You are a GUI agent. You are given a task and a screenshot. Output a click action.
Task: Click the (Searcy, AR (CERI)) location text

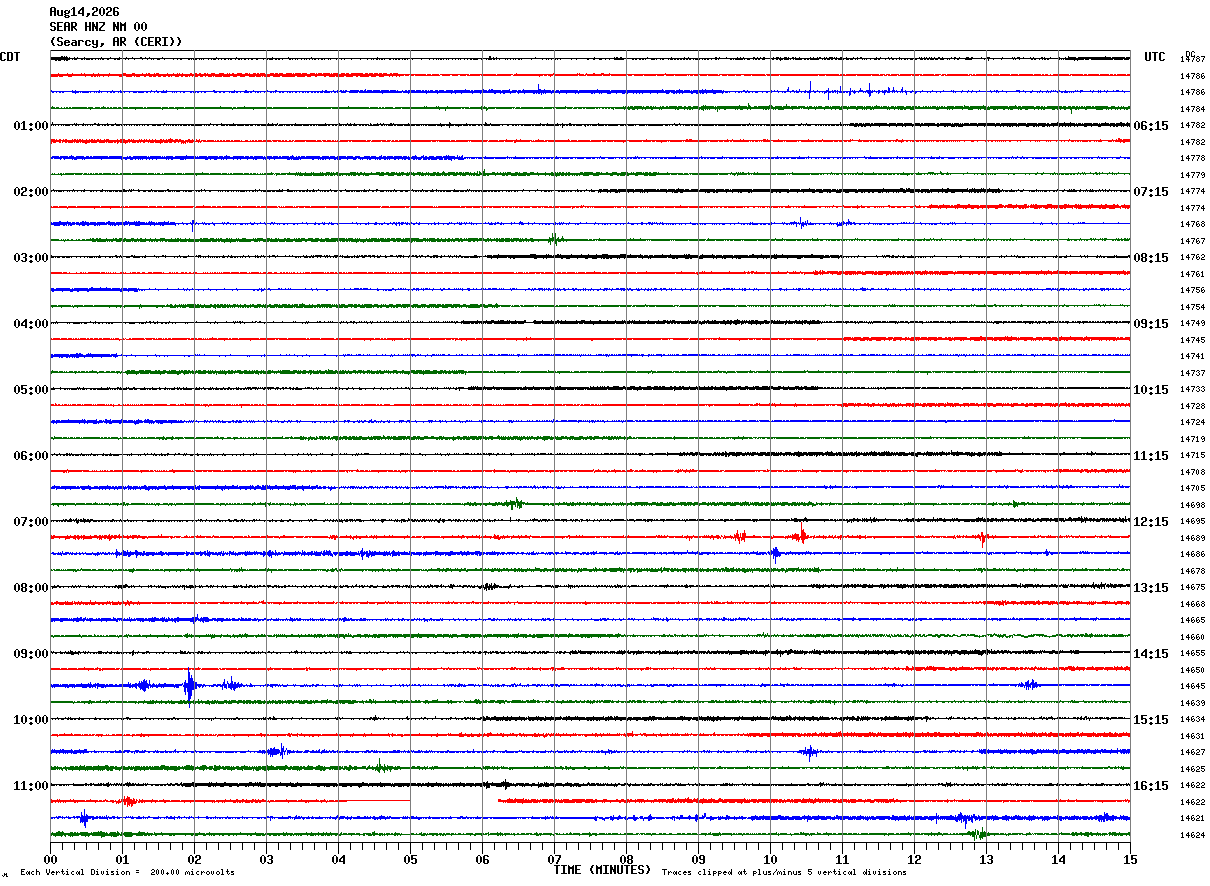tap(116, 42)
